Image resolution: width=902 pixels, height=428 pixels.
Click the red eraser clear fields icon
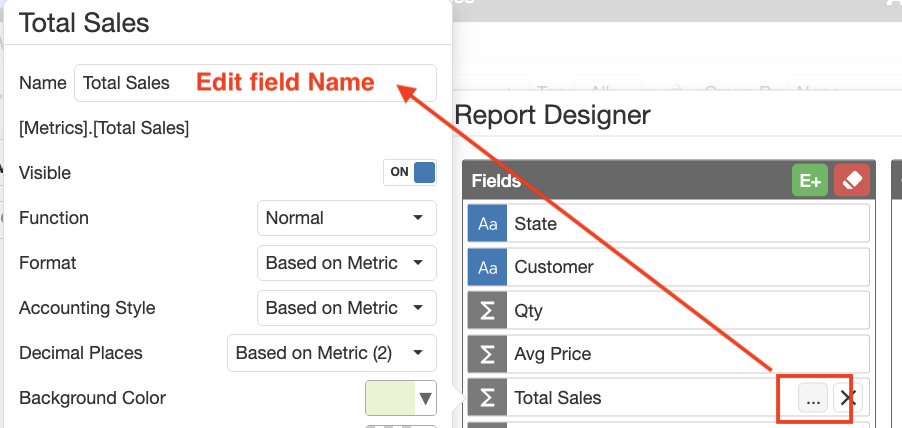point(852,181)
